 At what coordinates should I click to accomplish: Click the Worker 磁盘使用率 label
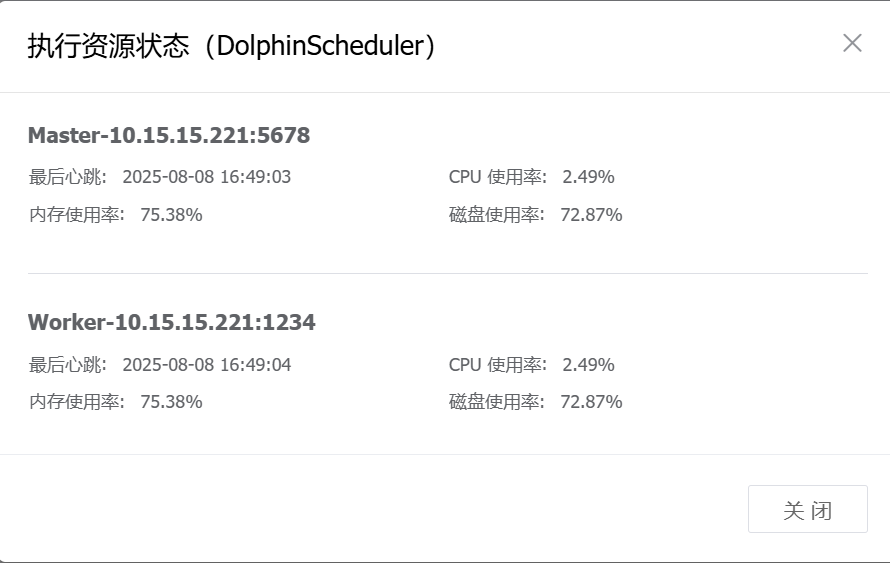pyautogui.click(x=497, y=401)
